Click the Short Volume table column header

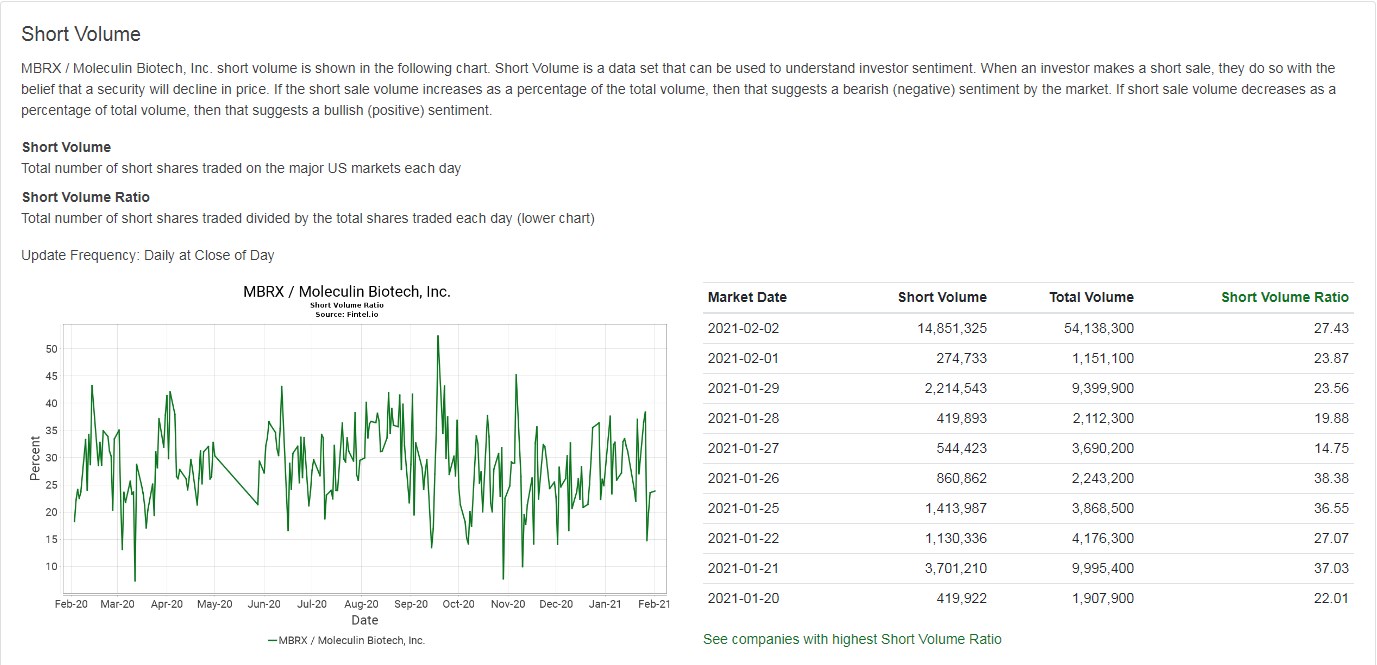tap(942, 297)
